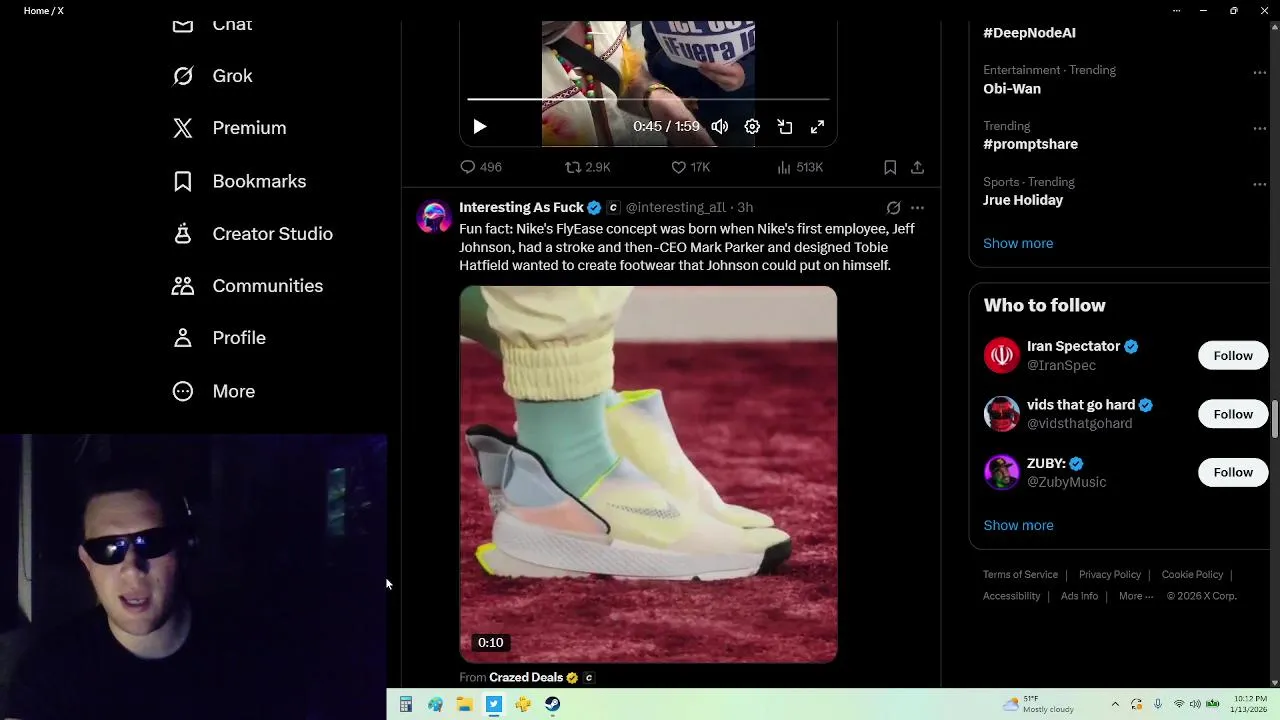Open Grok from the sidebar

click(x=212, y=76)
